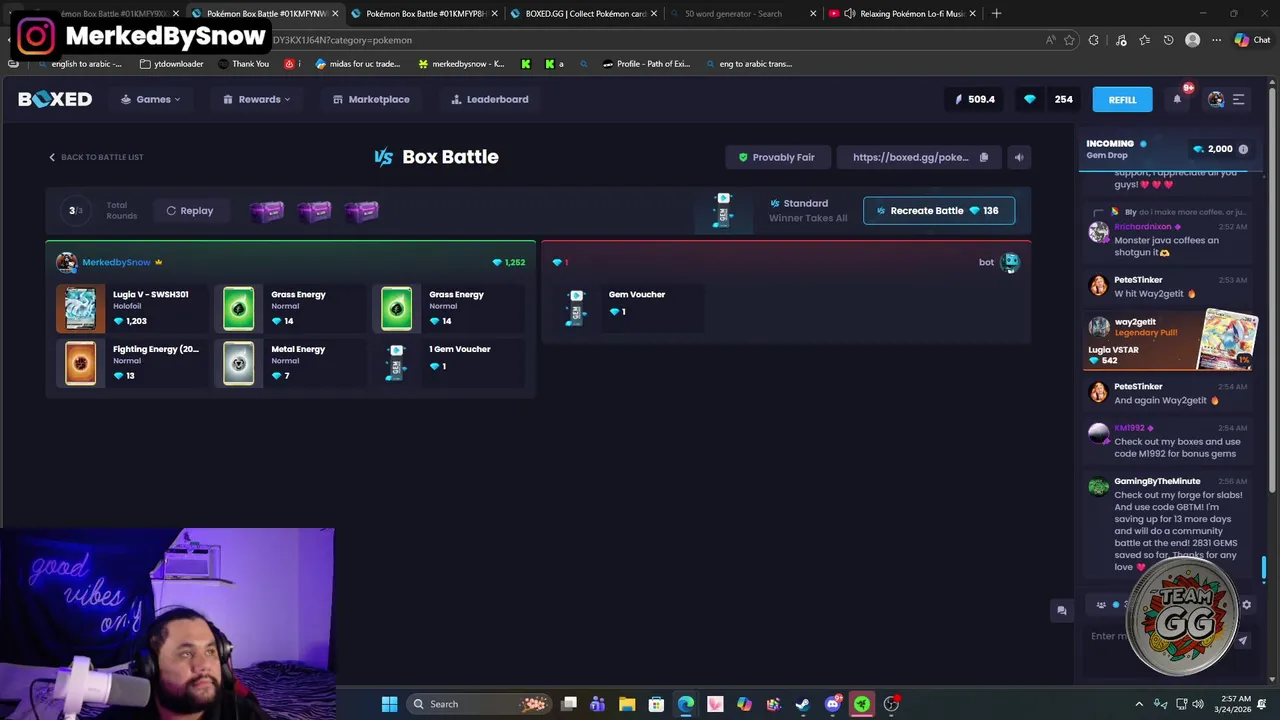Select the third purple box thumbnail
Viewport: 1280px width, 720px height.
[361, 211]
